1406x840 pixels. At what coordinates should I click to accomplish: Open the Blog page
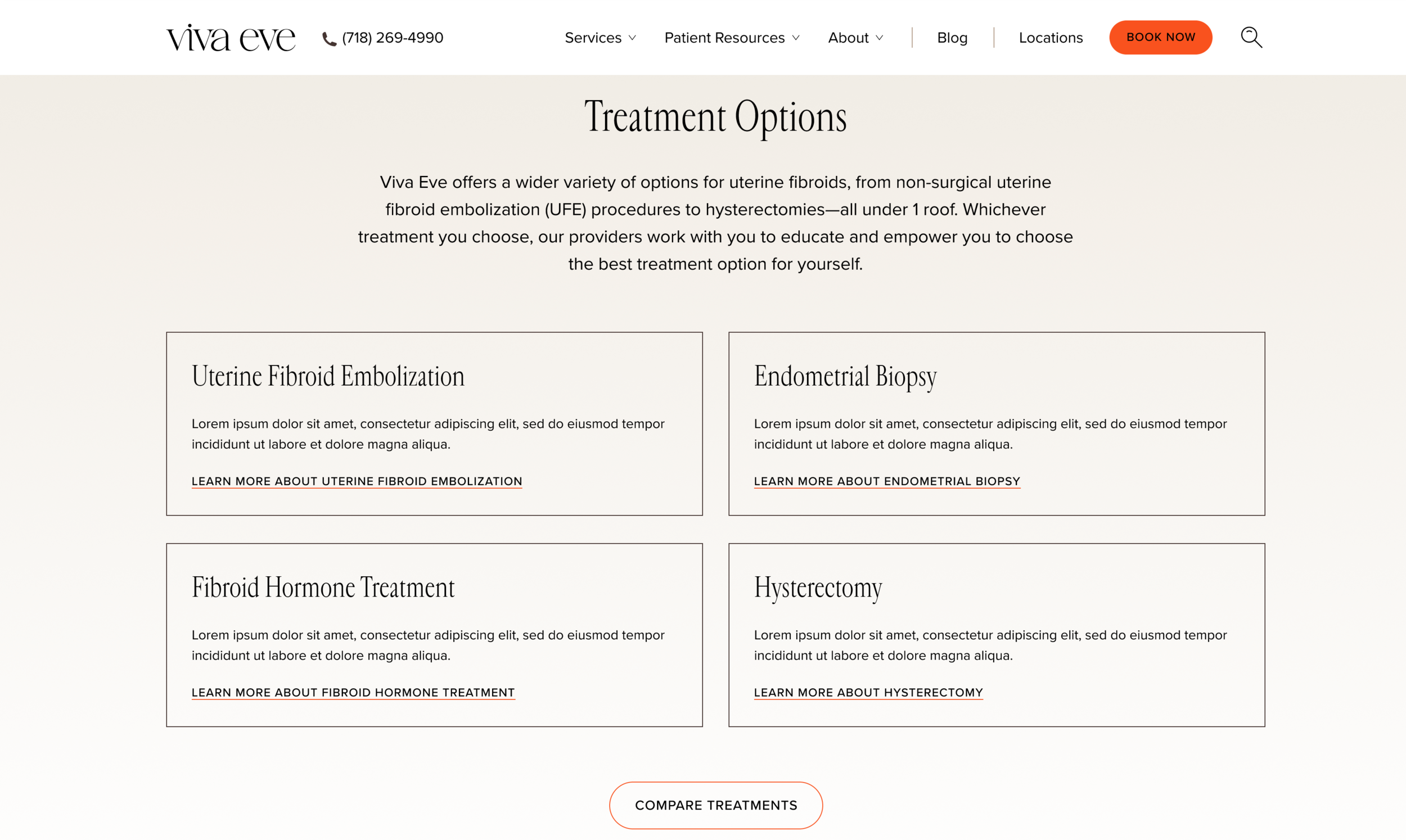pyautogui.click(x=952, y=38)
